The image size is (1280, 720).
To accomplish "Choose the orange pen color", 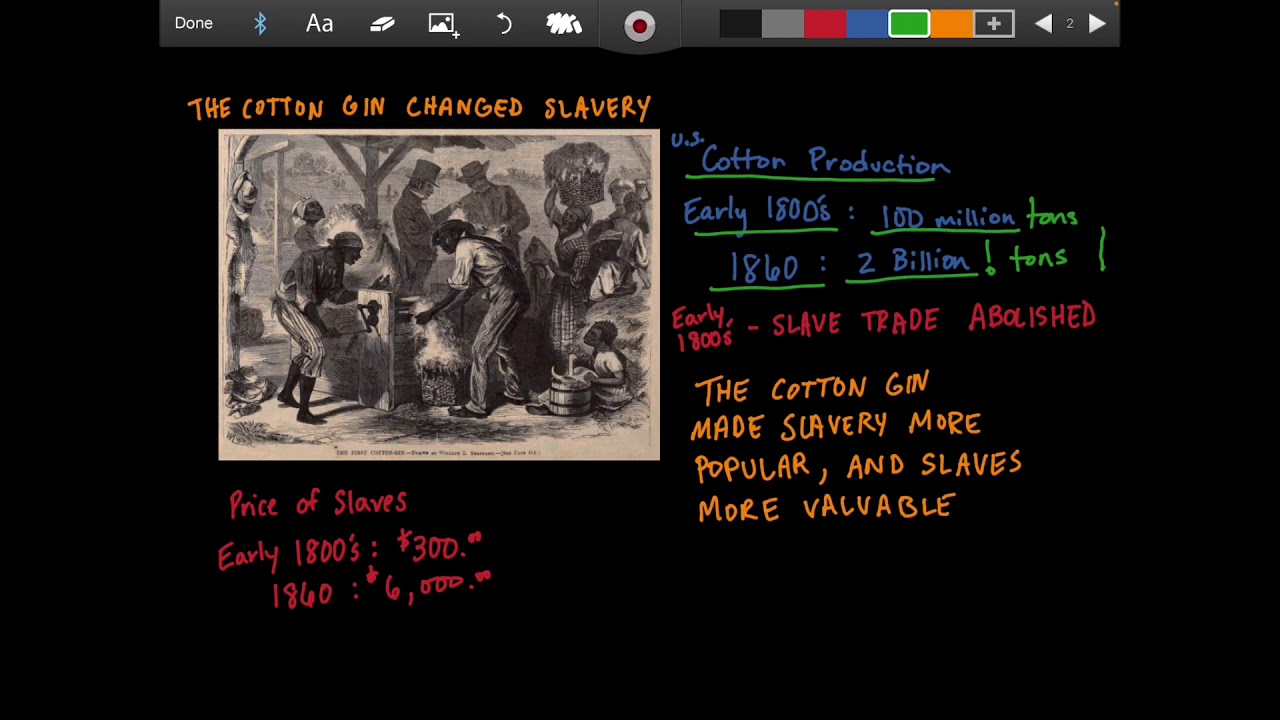I will 951,24.
